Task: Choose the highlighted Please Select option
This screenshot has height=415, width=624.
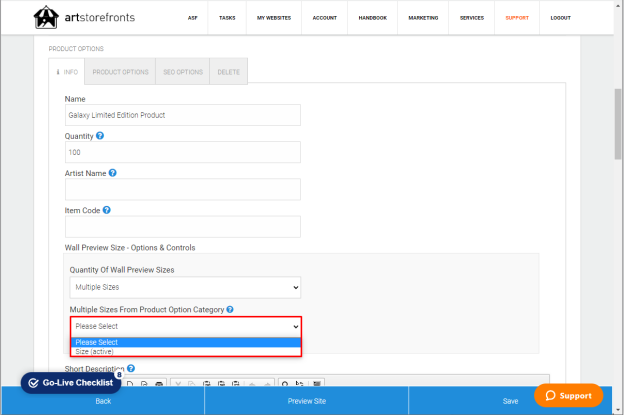Action: (186, 342)
